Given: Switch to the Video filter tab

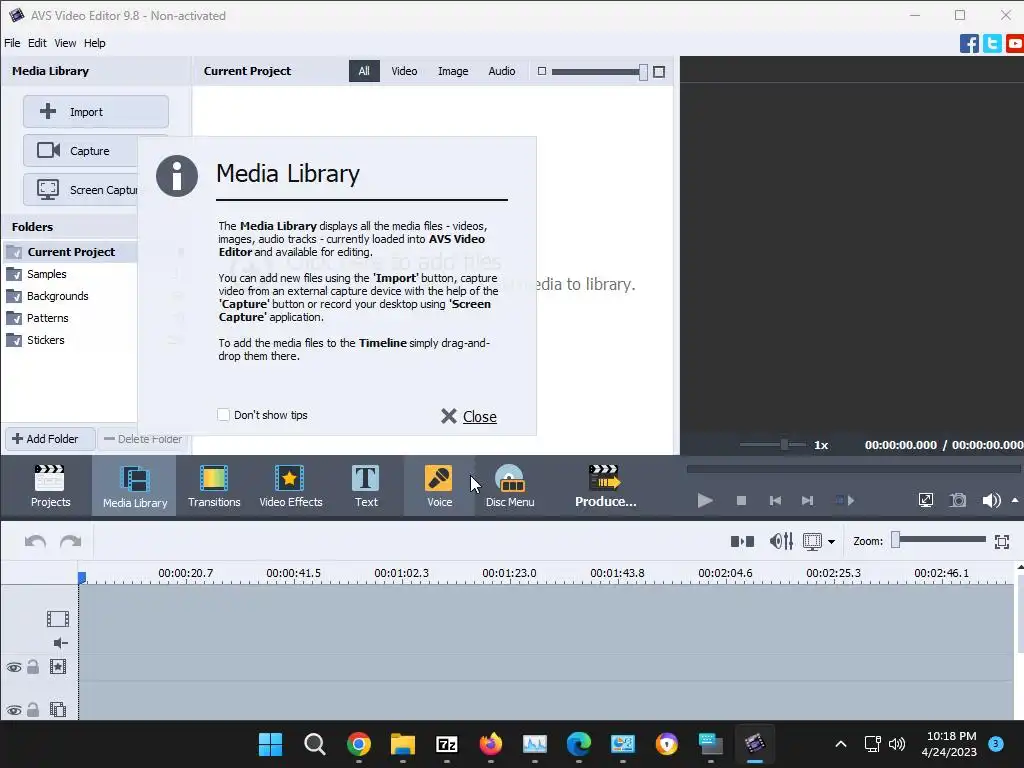Looking at the screenshot, I should (404, 71).
